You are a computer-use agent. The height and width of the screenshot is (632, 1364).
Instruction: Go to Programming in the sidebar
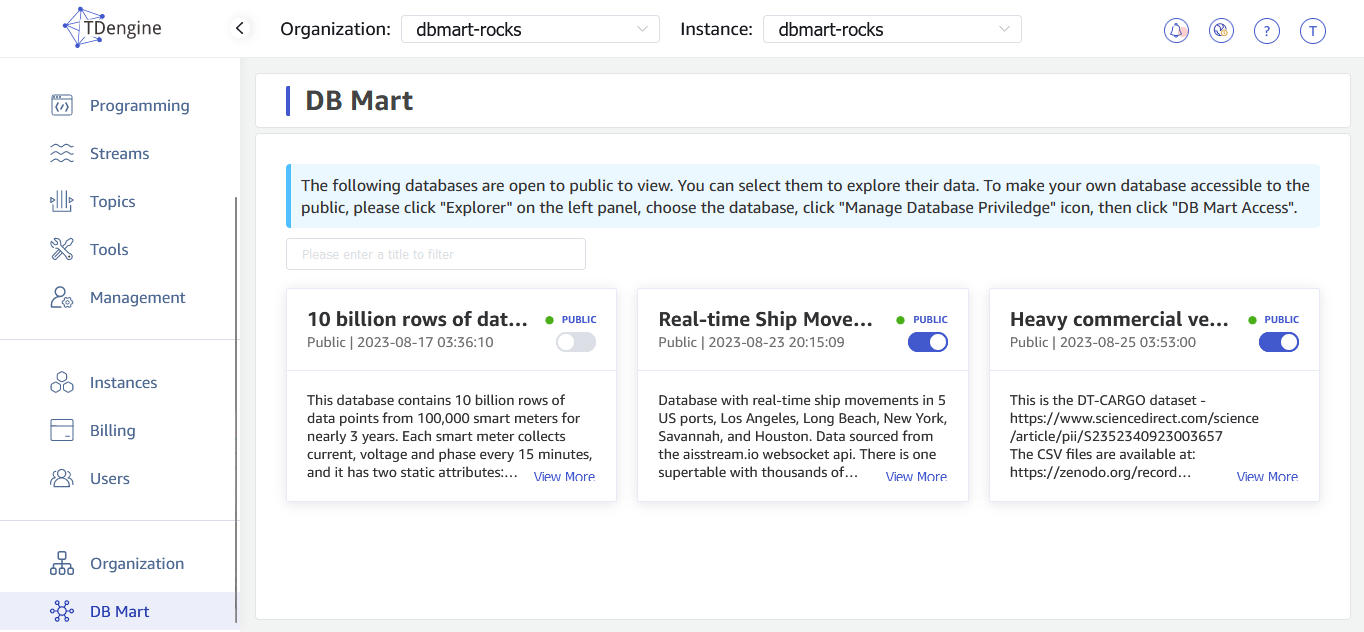click(x=139, y=106)
